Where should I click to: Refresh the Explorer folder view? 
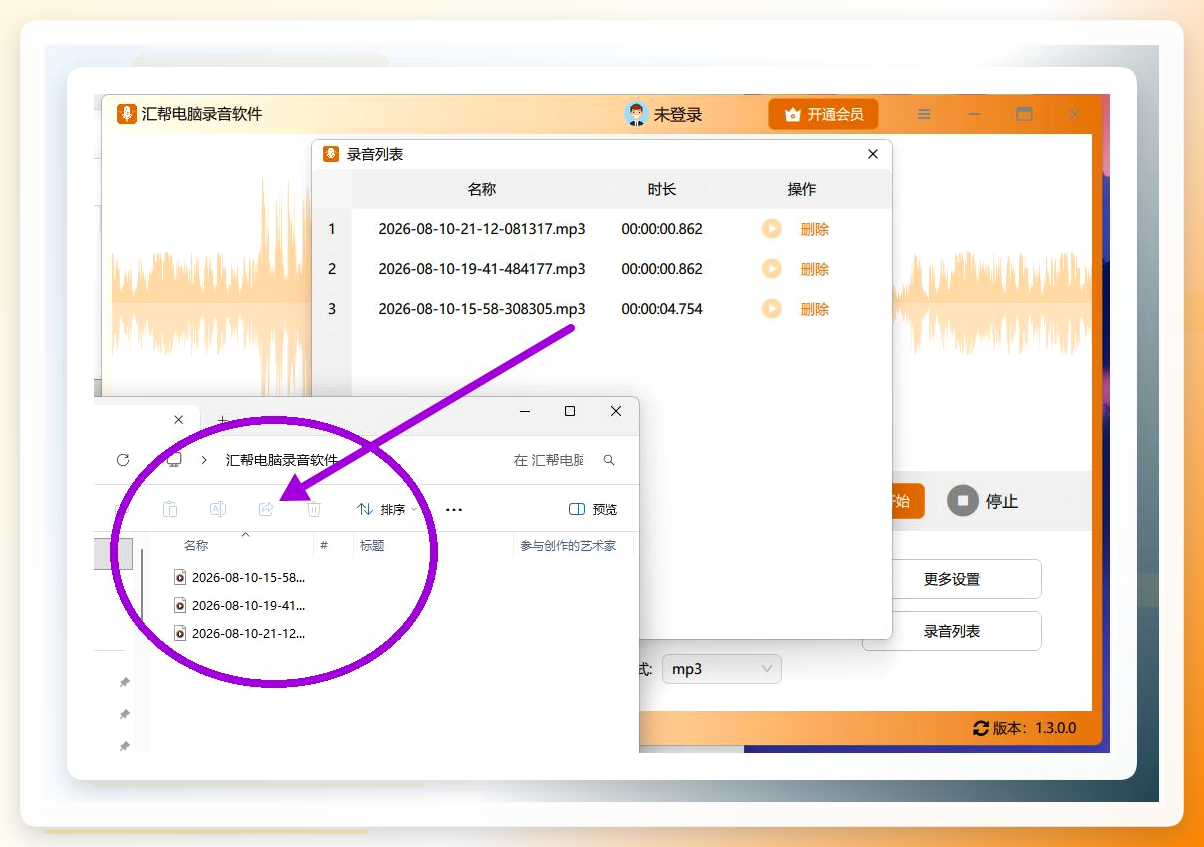[123, 460]
